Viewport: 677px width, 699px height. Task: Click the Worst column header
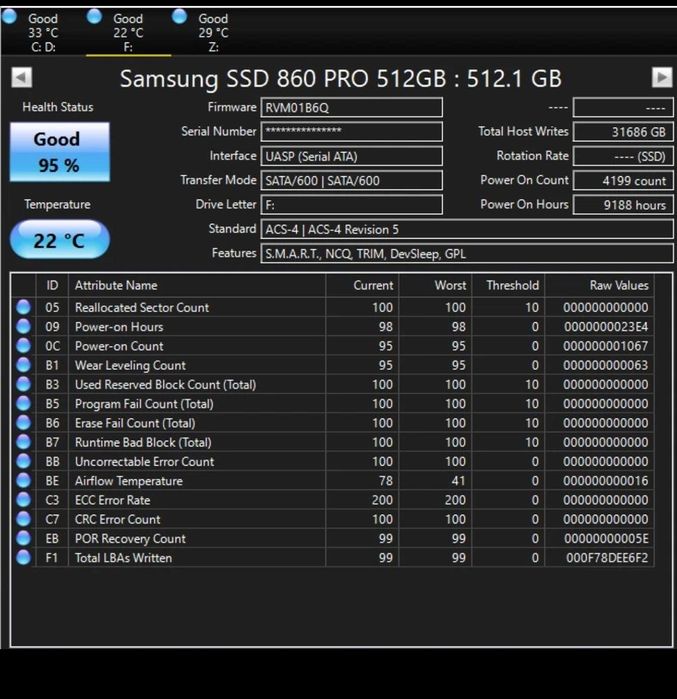[435, 285]
